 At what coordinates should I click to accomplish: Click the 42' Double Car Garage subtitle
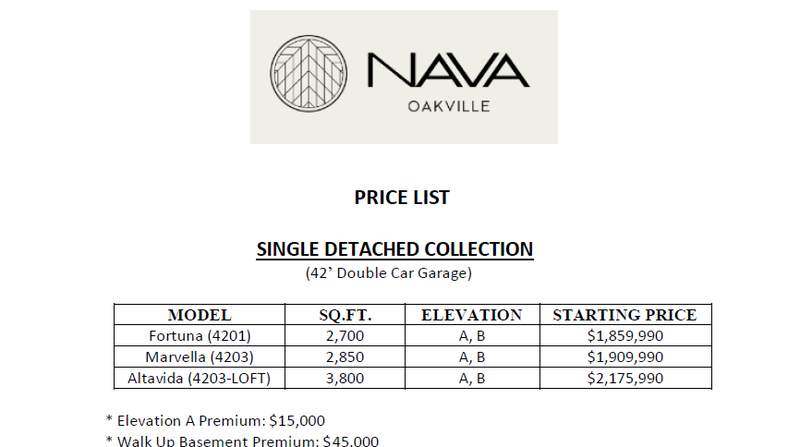point(388,272)
